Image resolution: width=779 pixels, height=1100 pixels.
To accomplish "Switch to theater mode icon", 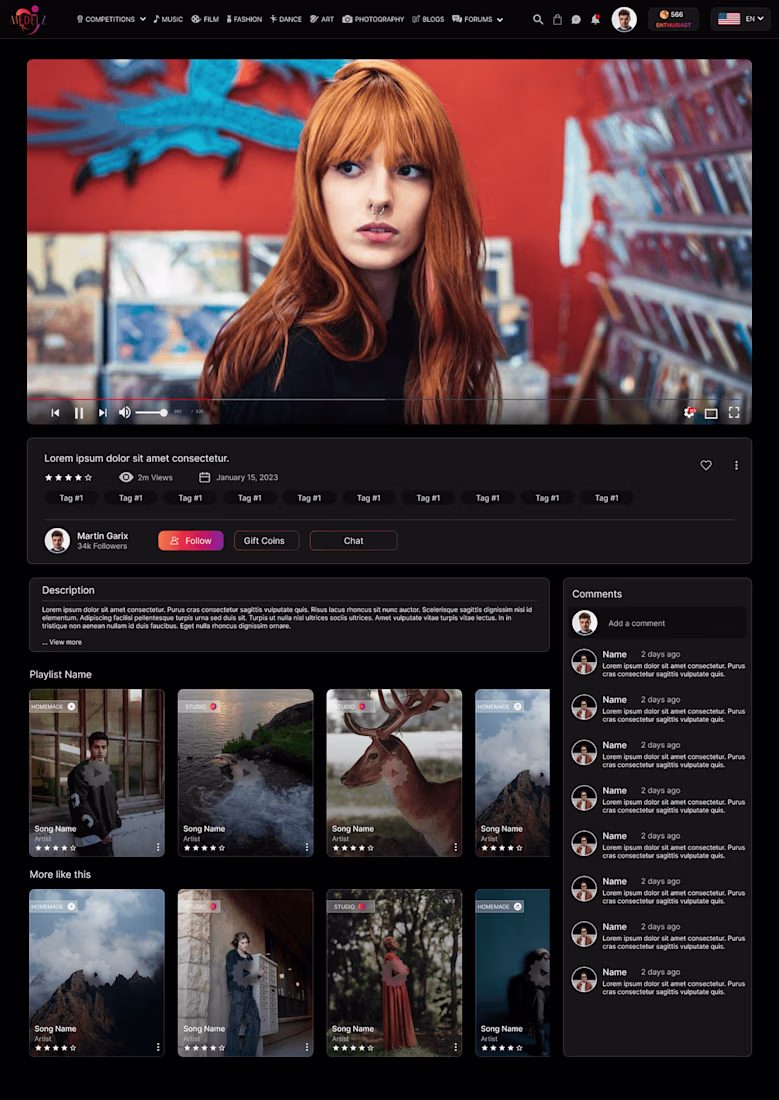I will [711, 413].
